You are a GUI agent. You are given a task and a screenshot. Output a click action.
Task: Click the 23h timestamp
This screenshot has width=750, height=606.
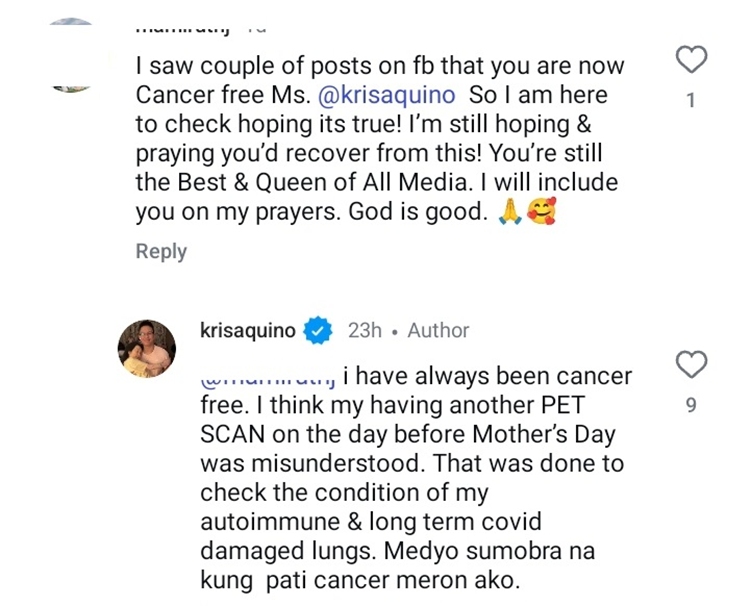pyautogui.click(x=365, y=330)
